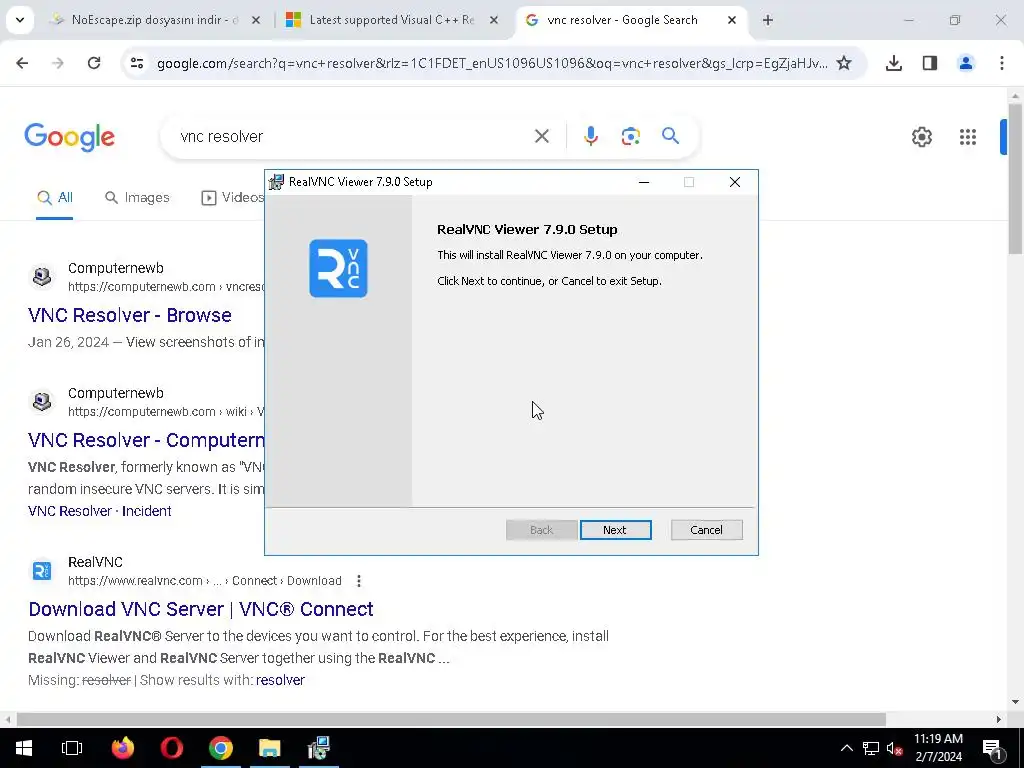
Task: Switch to NoEscape.zip tab
Action: coord(155,20)
